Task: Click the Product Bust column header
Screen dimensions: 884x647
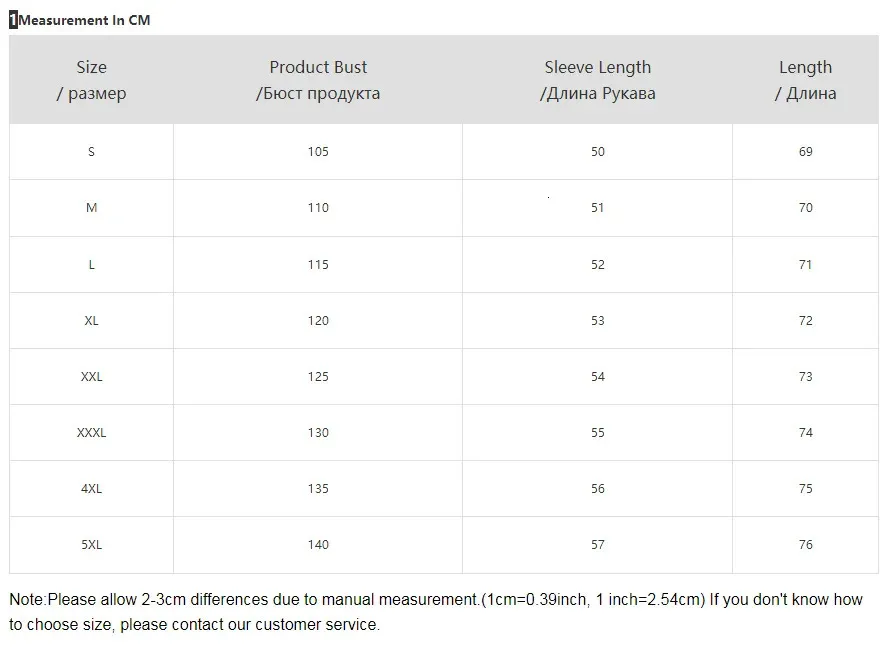Action: tap(318, 80)
